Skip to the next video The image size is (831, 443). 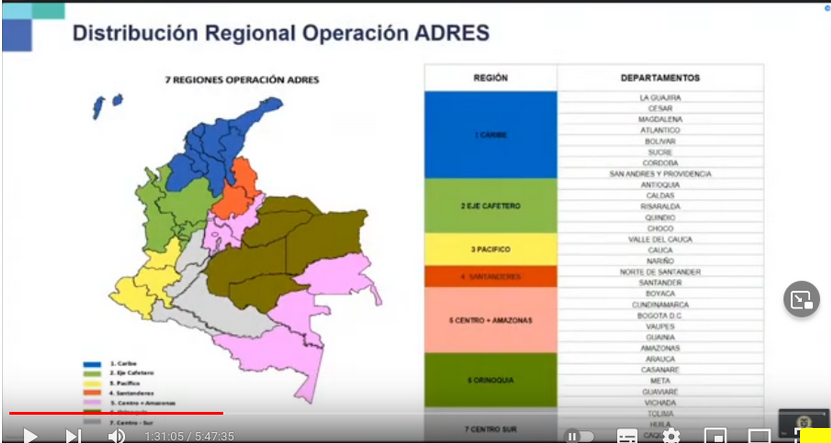click(73, 436)
